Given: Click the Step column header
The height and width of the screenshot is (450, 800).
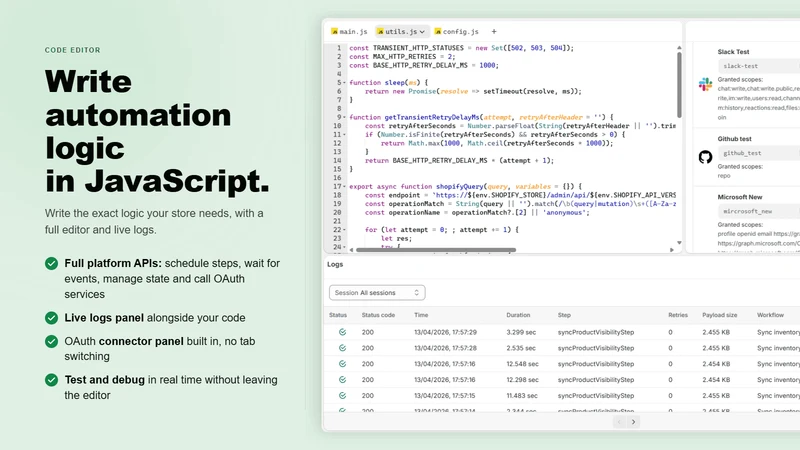Looking at the screenshot, I should click(564, 315).
